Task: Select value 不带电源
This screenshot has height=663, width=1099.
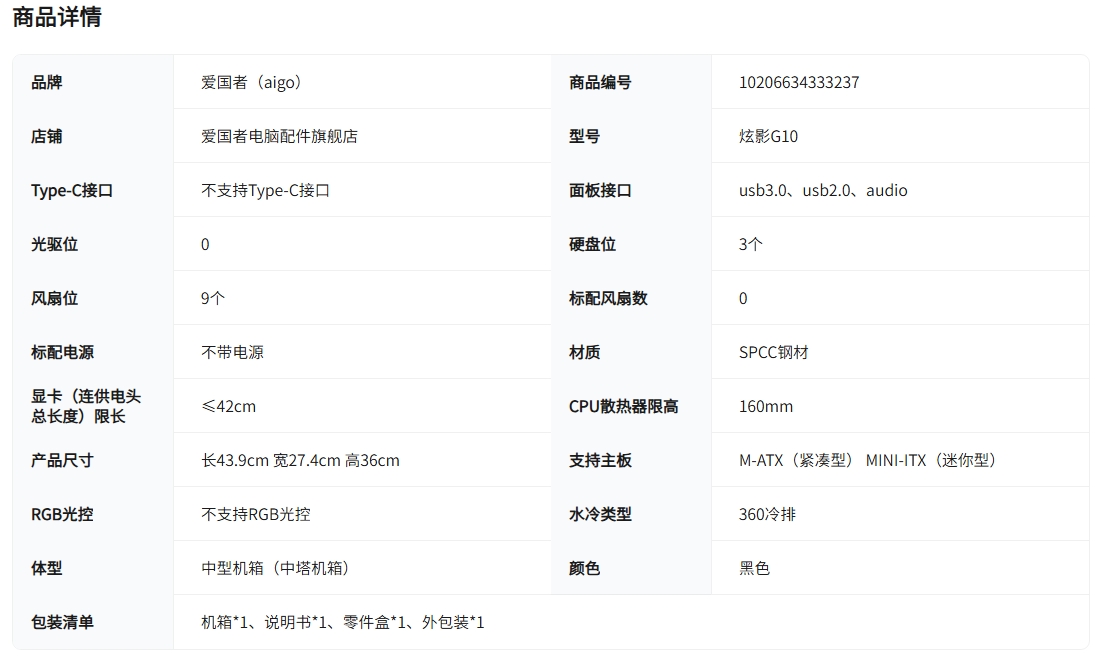Action: click(x=233, y=353)
